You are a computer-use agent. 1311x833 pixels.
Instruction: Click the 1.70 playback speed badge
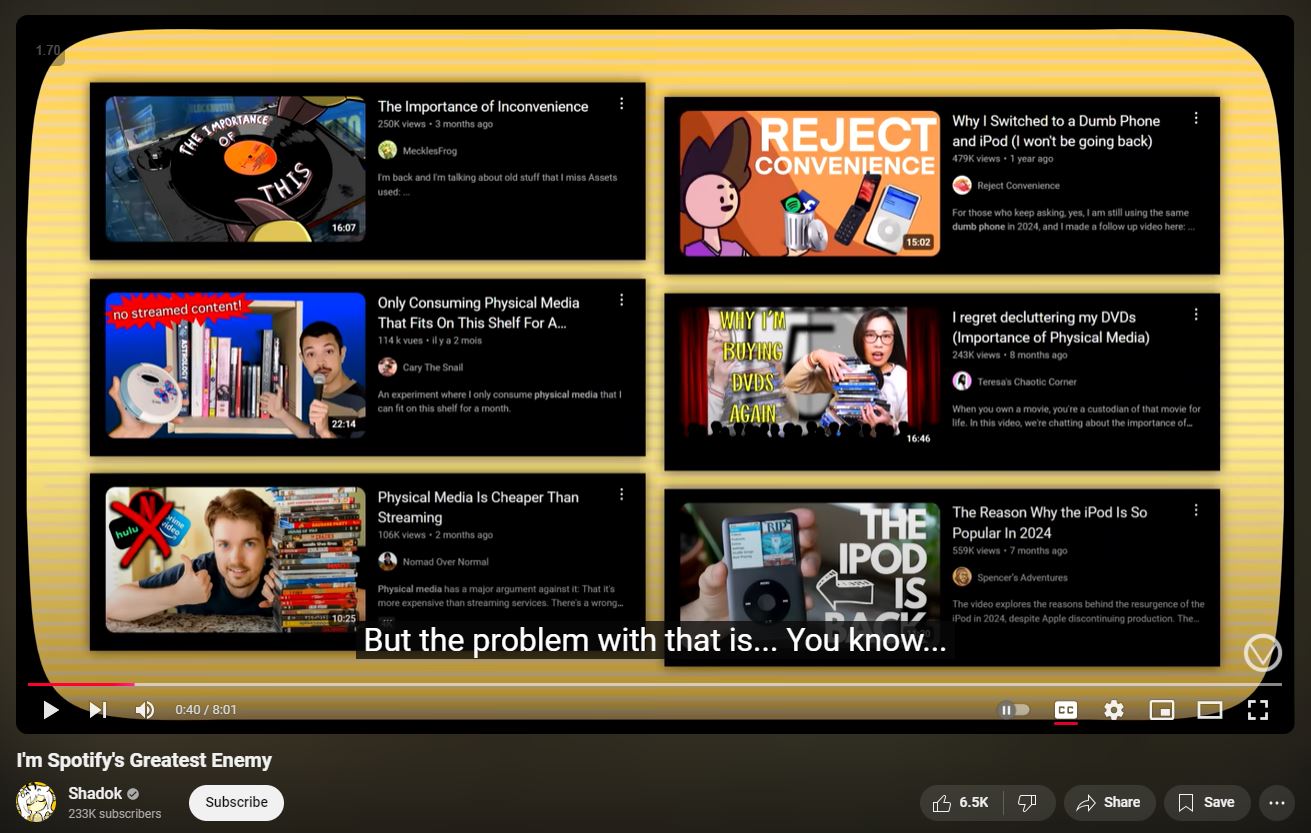pyautogui.click(x=48, y=50)
